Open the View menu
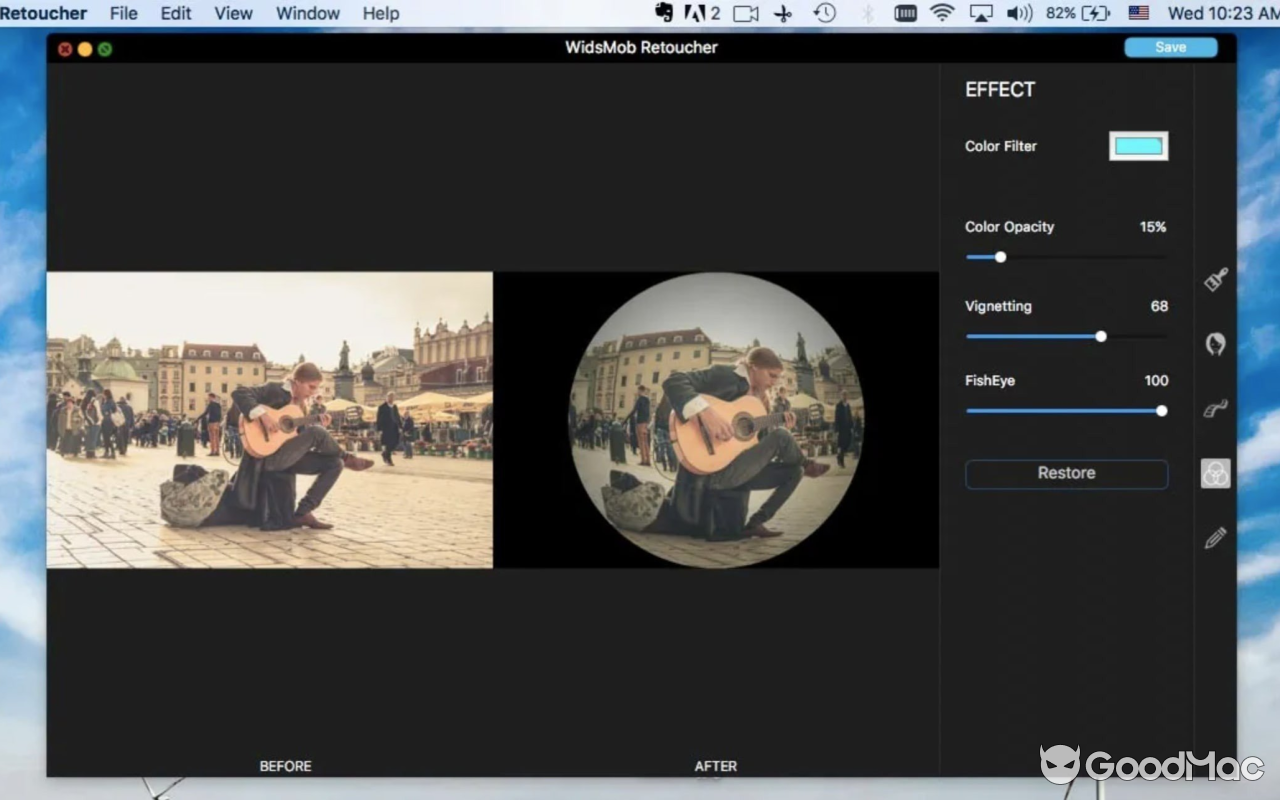 click(233, 13)
